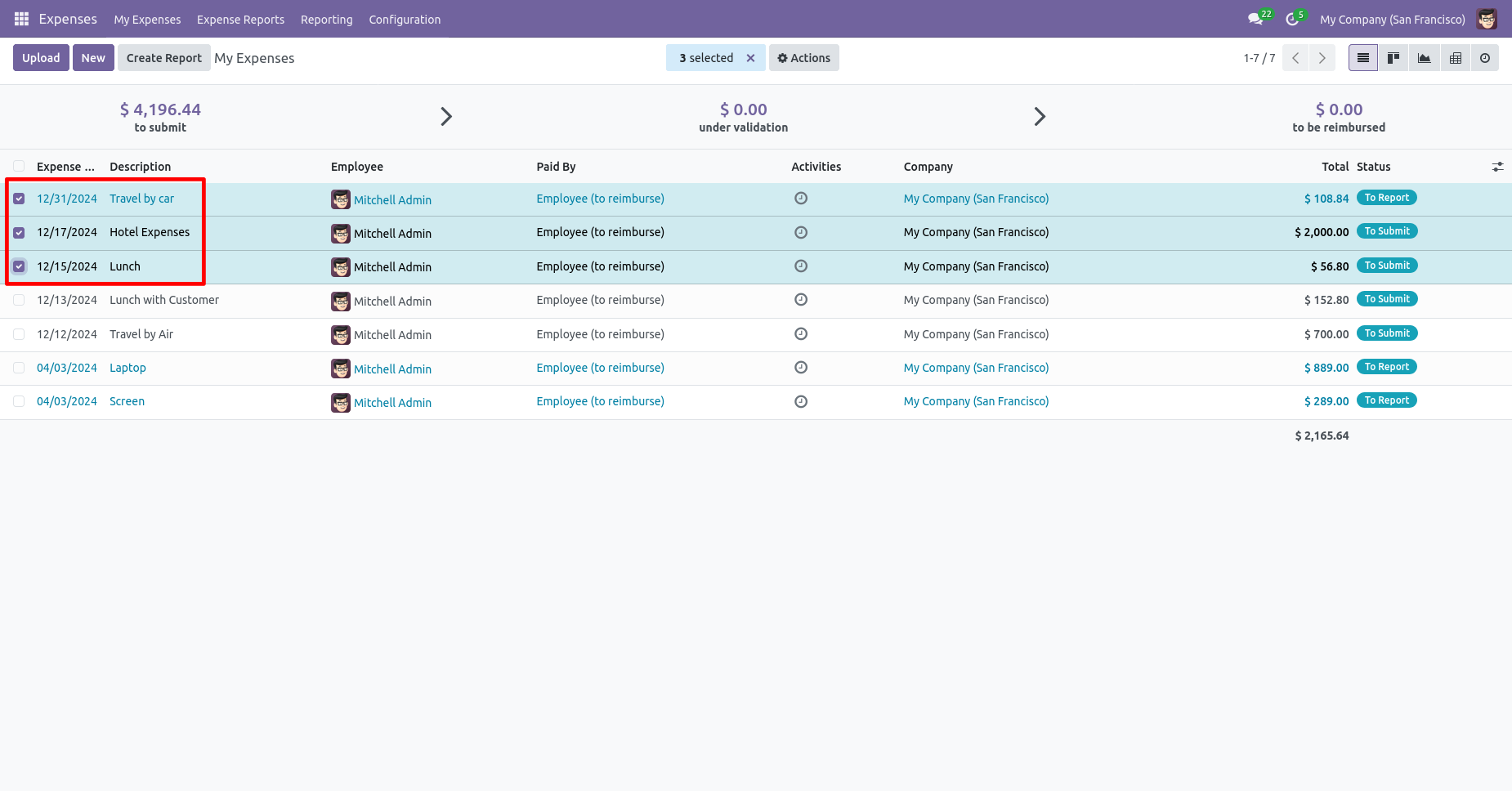Switch to pivot view

[x=1455, y=58]
